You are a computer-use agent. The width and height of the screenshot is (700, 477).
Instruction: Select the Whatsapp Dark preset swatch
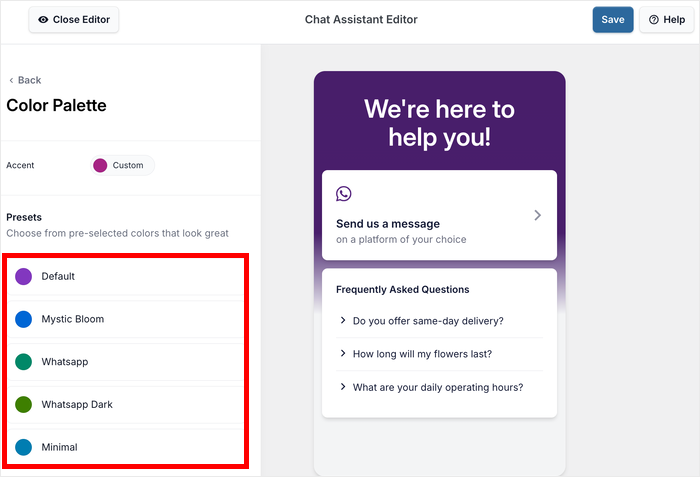pyautogui.click(x=24, y=404)
